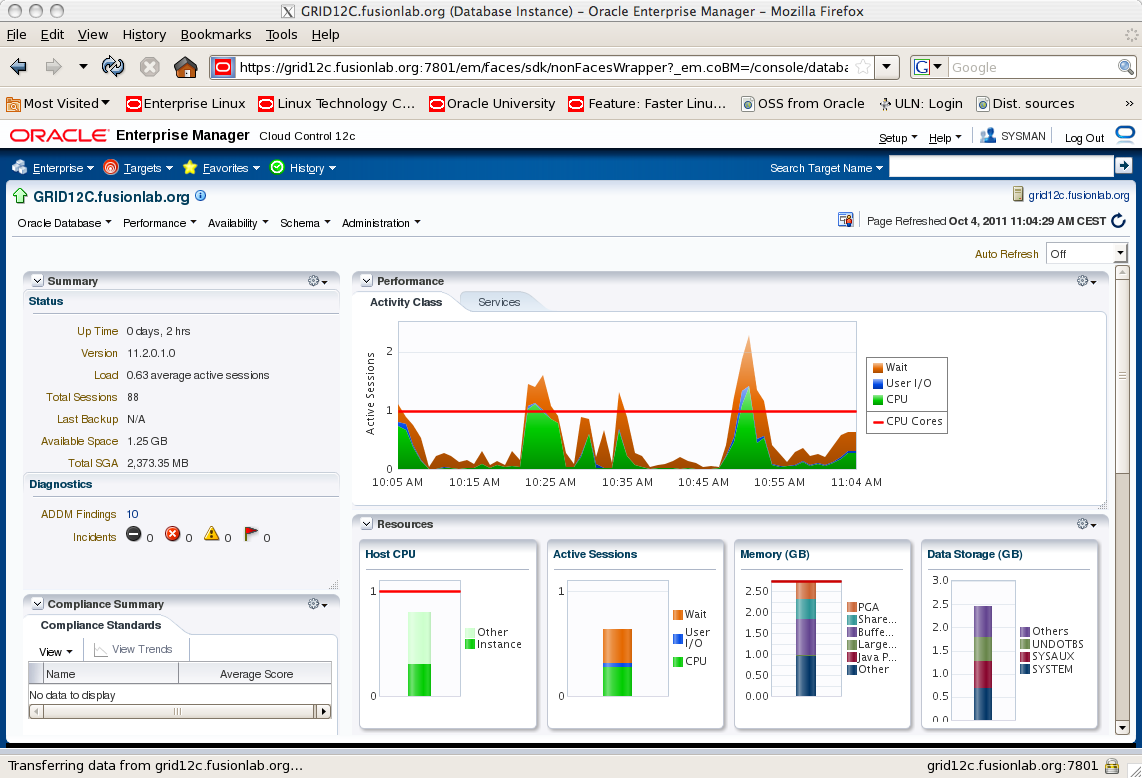This screenshot has width=1142, height=778.
Task: Open the Bookmarks menu
Action: (x=216, y=34)
